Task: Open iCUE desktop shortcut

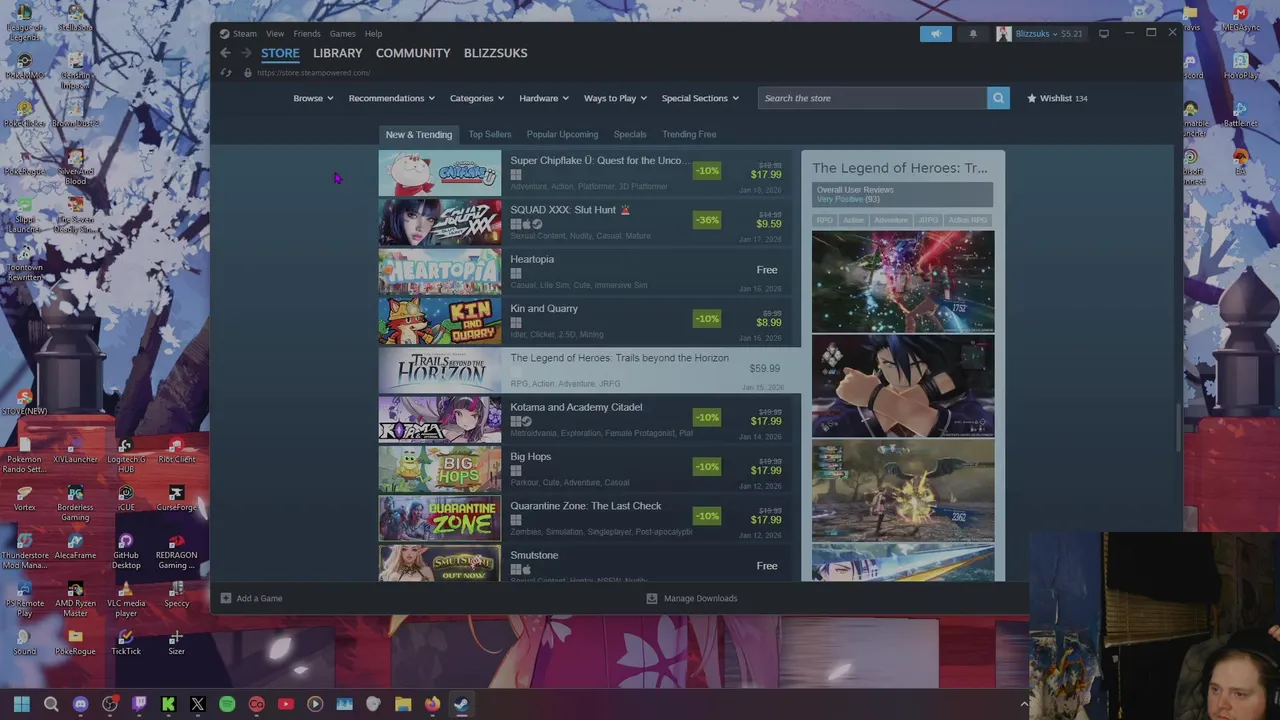Action: pos(125,499)
